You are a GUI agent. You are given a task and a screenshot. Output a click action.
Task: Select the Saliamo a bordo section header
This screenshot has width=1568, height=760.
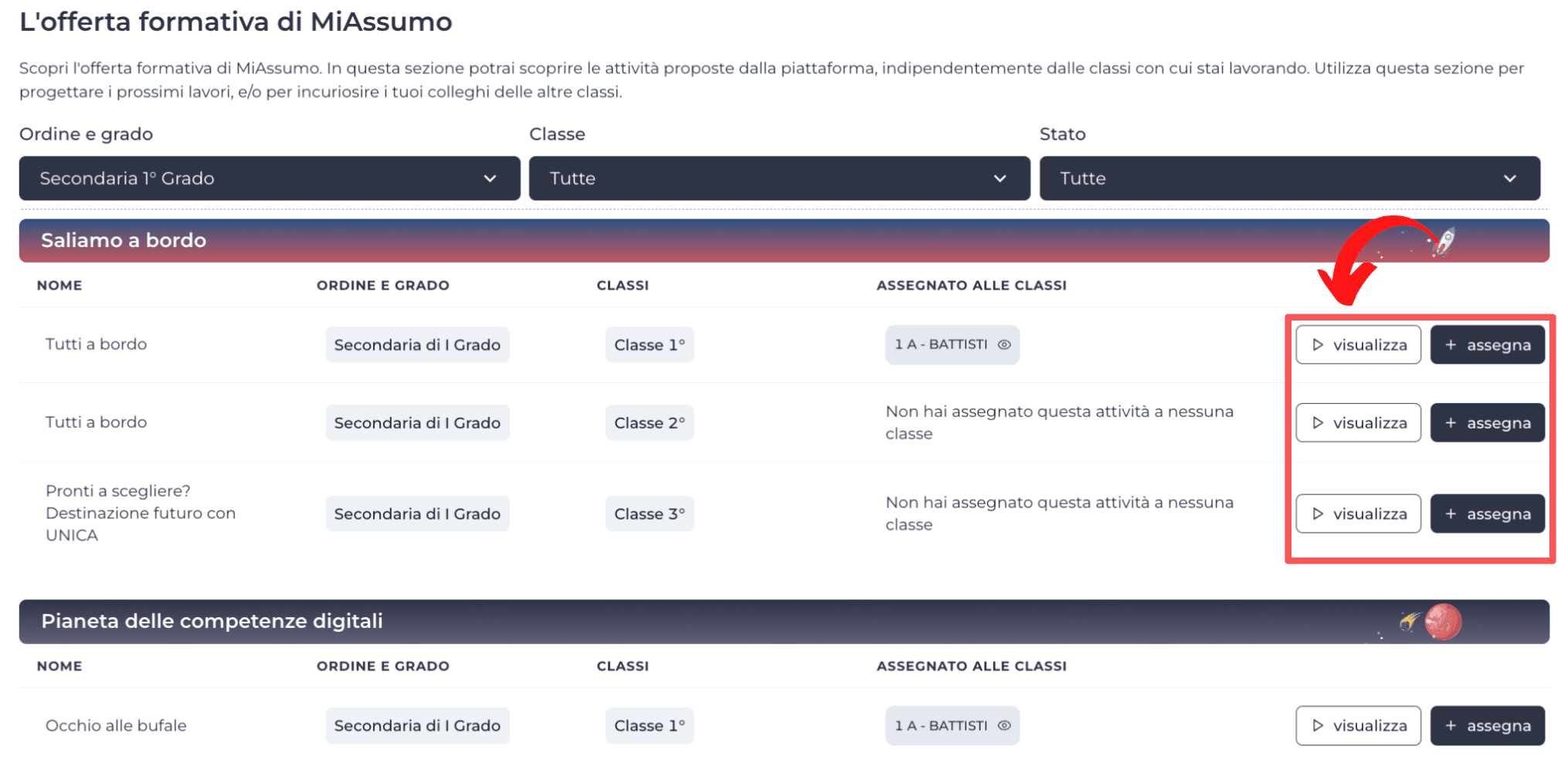pos(124,240)
